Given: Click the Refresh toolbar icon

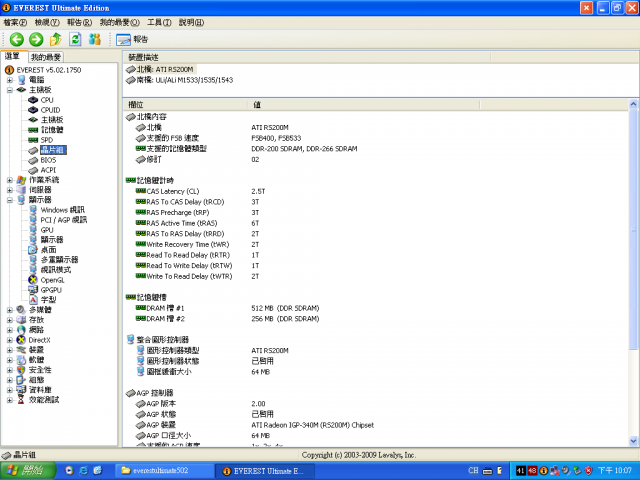Looking at the screenshot, I should click(x=75, y=40).
